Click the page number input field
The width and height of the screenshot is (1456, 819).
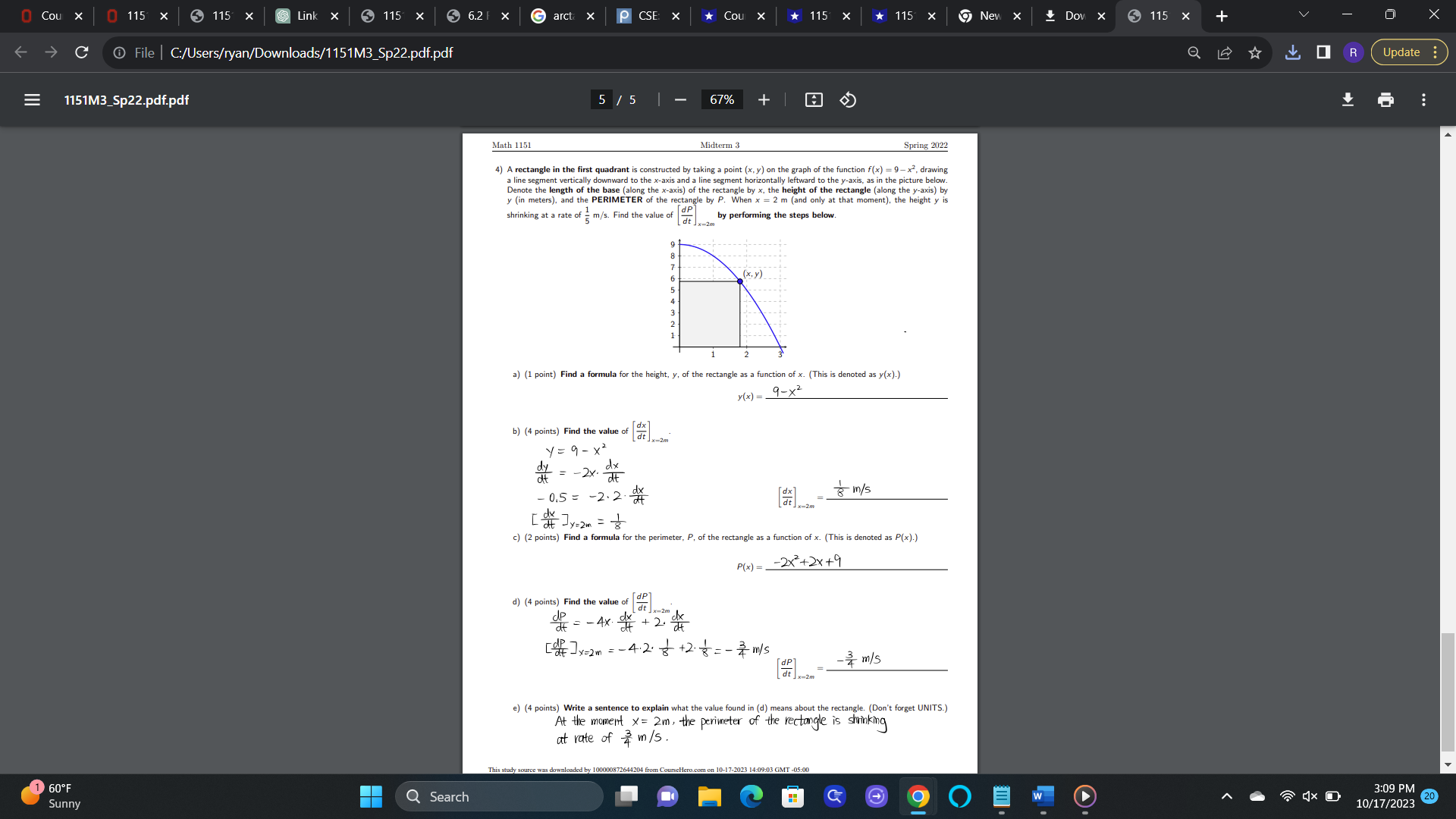(x=601, y=99)
